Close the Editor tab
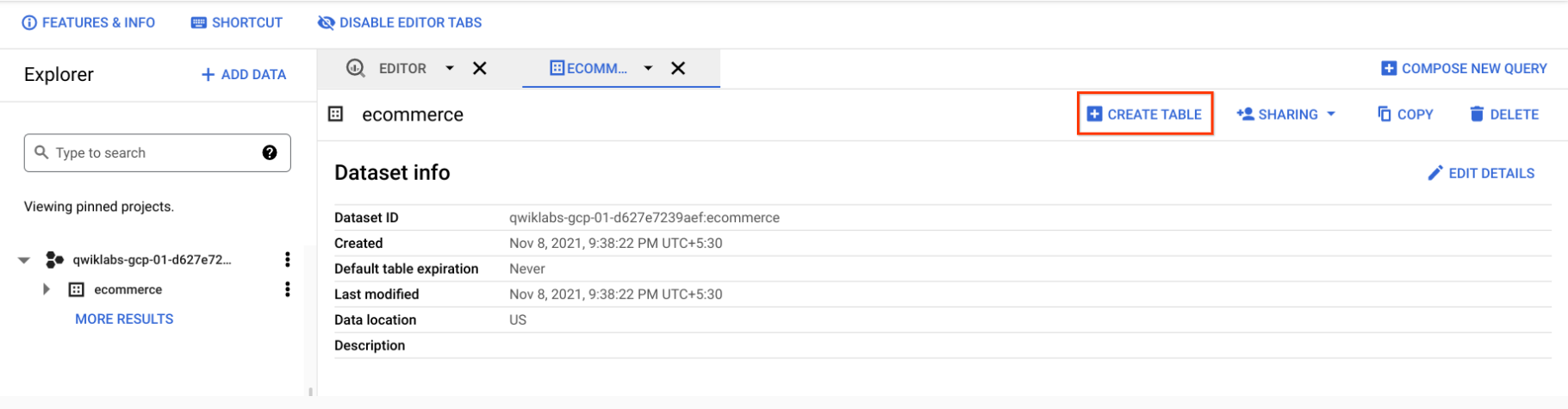This screenshot has width=1568, height=409. tap(480, 68)
